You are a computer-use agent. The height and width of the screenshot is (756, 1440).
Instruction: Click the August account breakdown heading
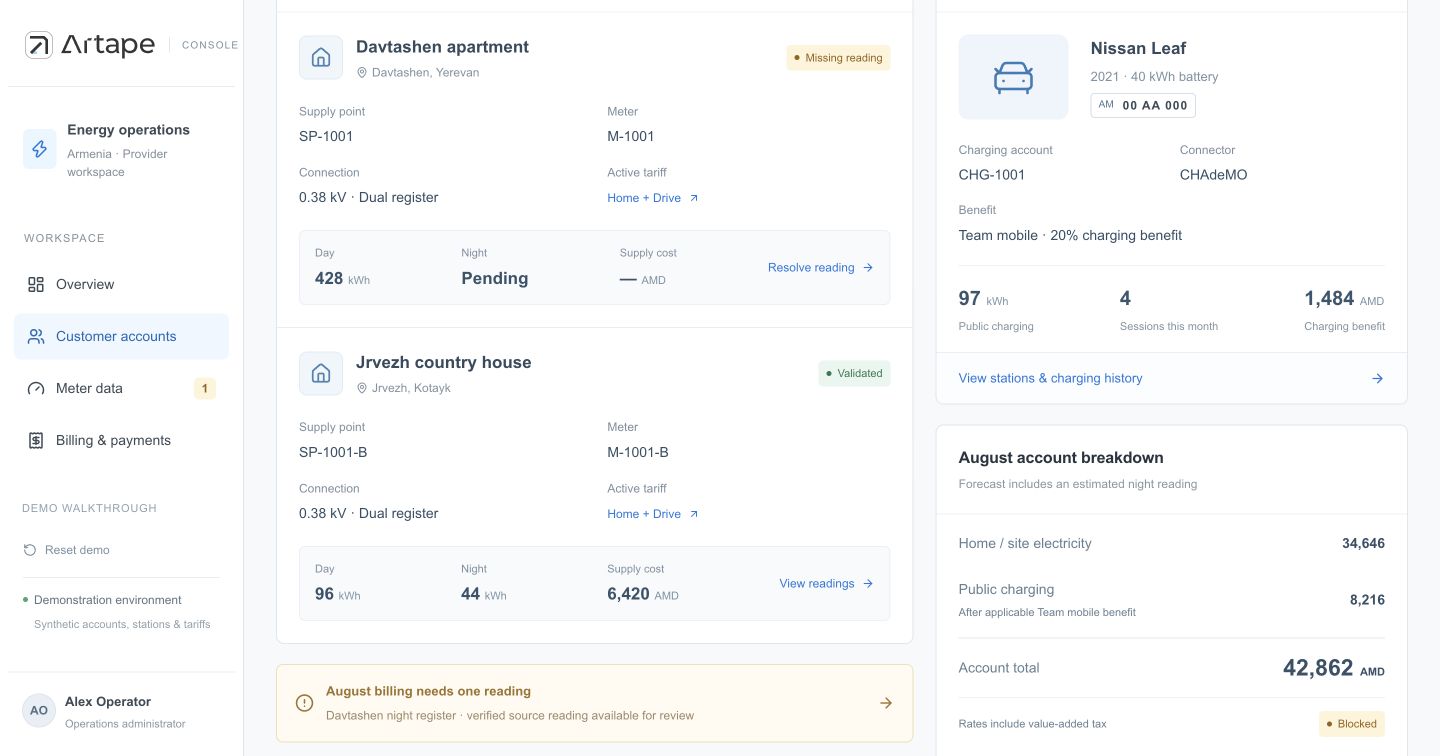pos(1061,458)
